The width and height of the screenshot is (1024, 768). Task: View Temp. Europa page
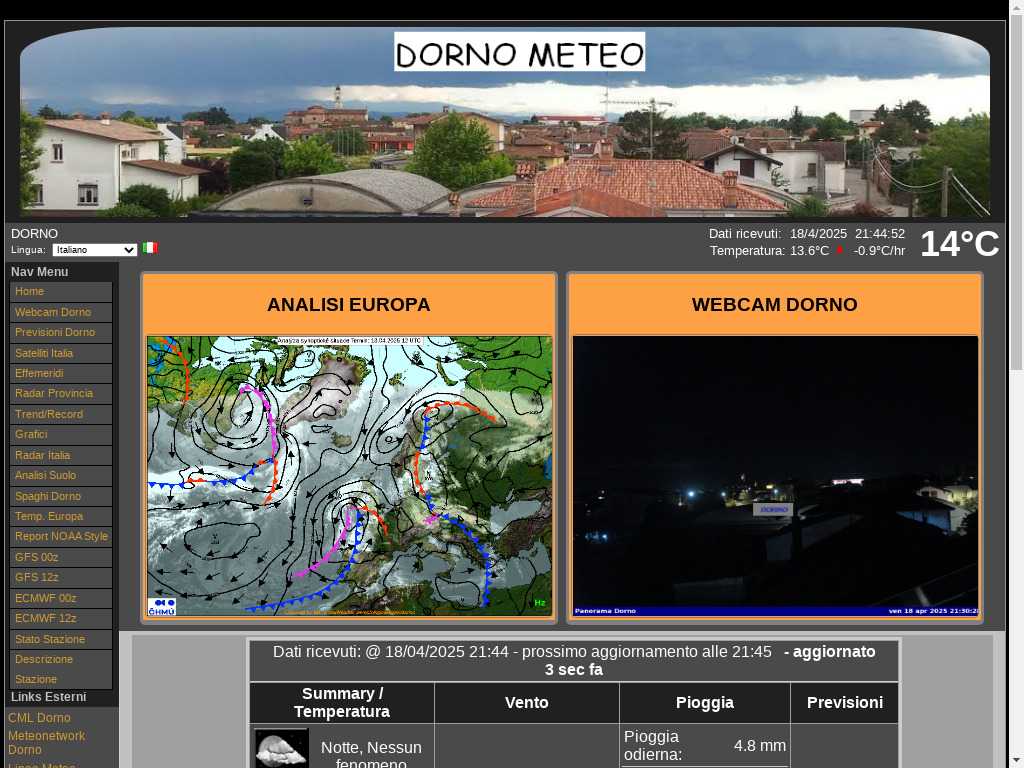pos(61,517)
